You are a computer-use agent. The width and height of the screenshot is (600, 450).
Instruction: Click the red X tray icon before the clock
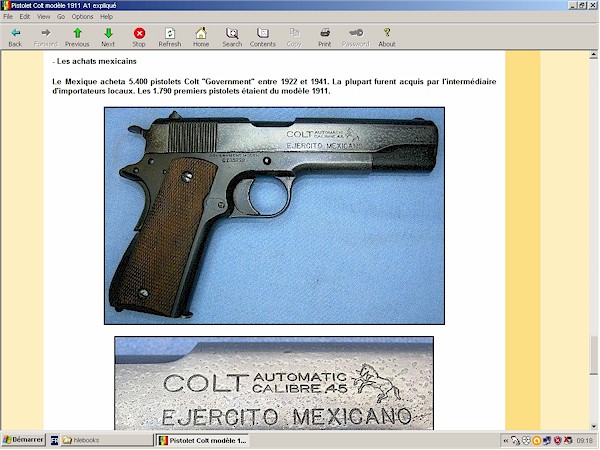click(568, 441)
